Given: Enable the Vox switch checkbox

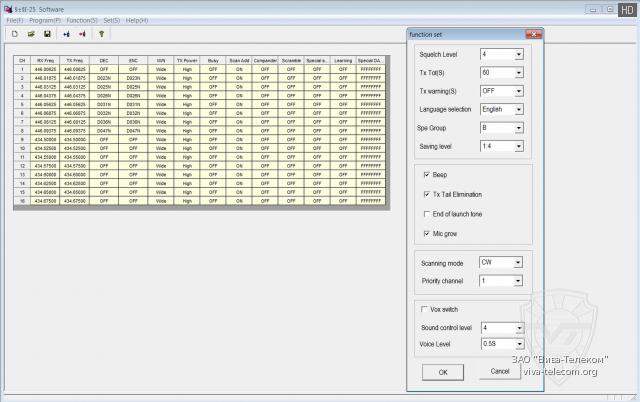Looking at the screenshot, I should [424, 309].
